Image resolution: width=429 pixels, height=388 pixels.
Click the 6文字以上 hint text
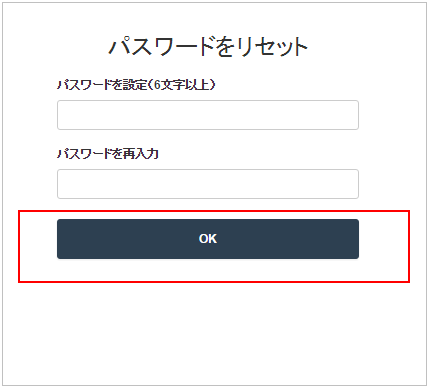click(183, 85)
